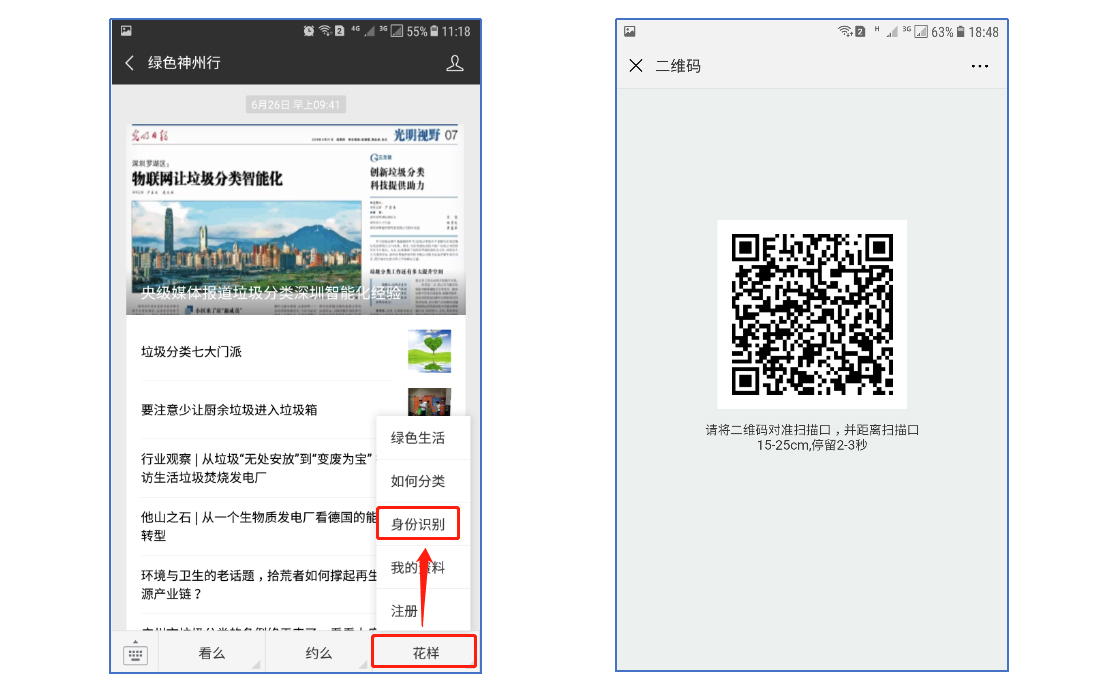Open the 约么 bottom menu
This screenshot has height=698, width=1104.
point(318,653)
